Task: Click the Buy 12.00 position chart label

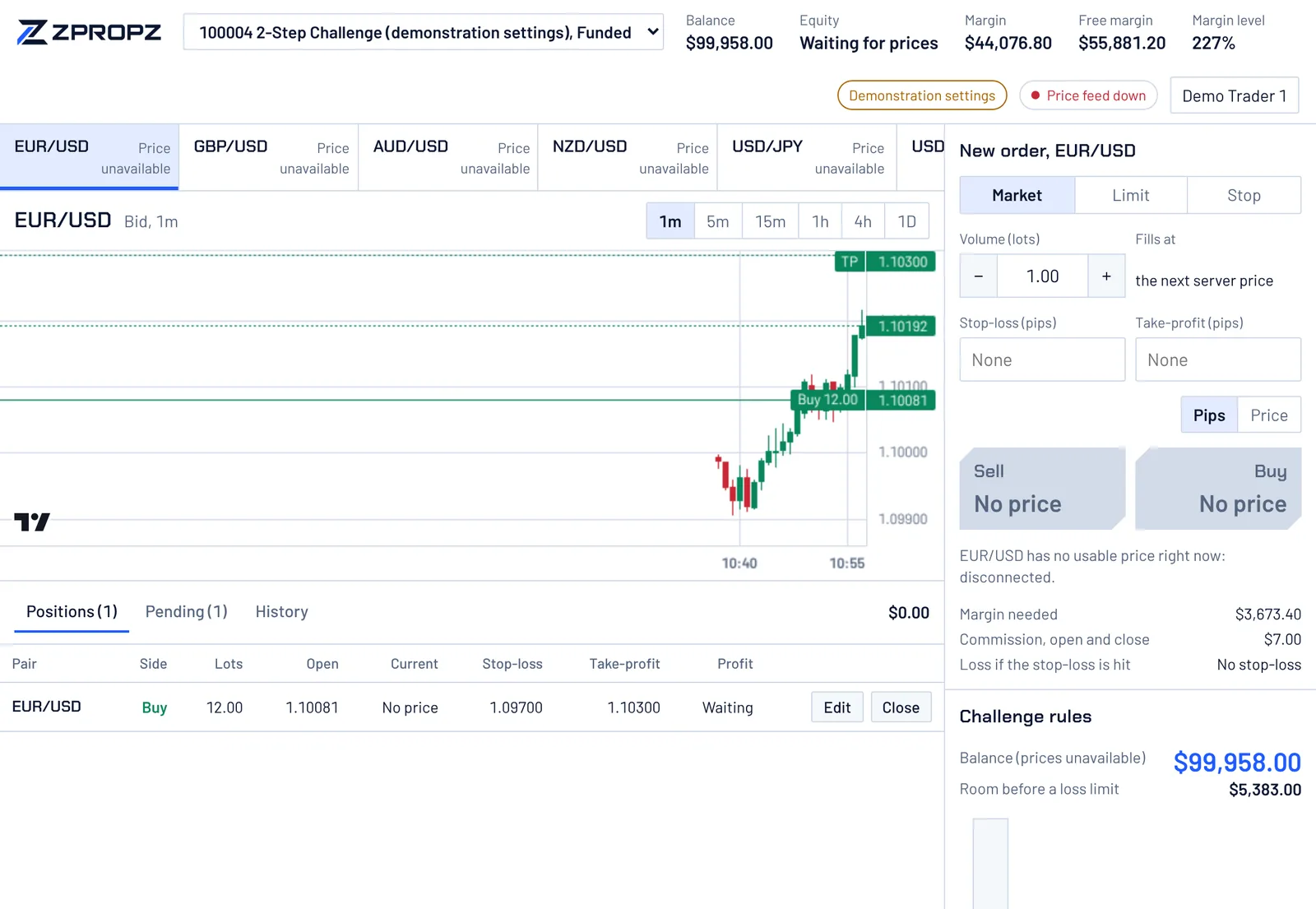Action: pyautogui.click(x=827, y=400)
